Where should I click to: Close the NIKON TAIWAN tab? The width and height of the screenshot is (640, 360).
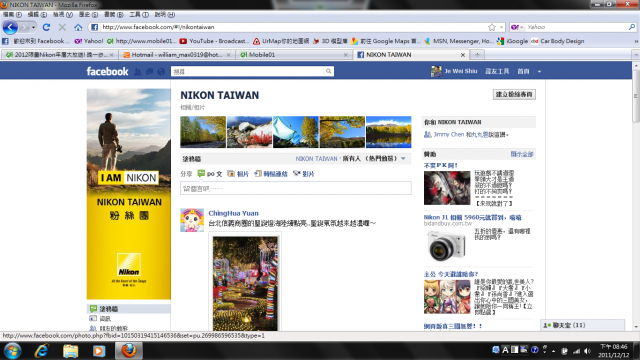point(462,55)
